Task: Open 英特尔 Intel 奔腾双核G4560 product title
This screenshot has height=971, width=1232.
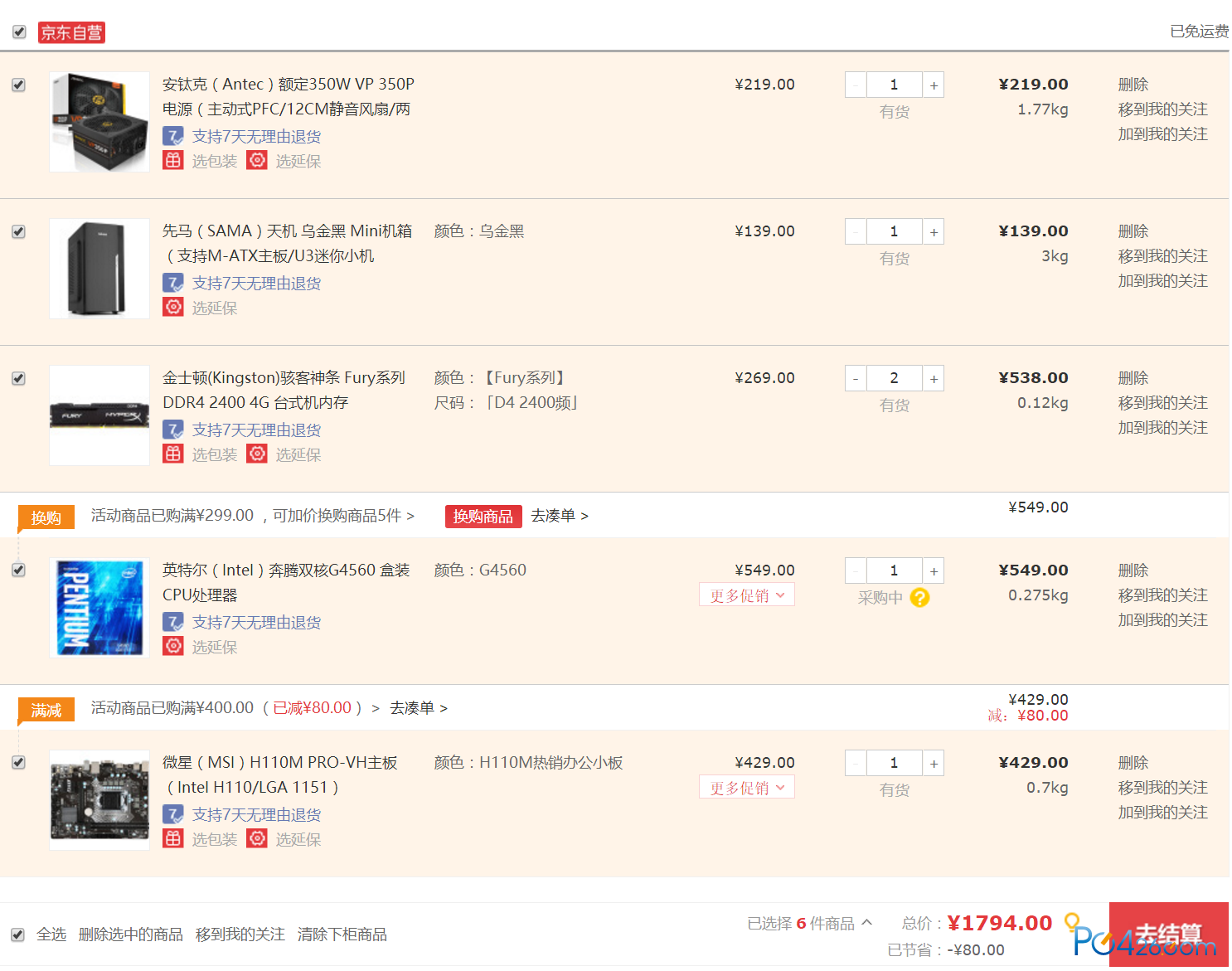Action: coord(286,582)
